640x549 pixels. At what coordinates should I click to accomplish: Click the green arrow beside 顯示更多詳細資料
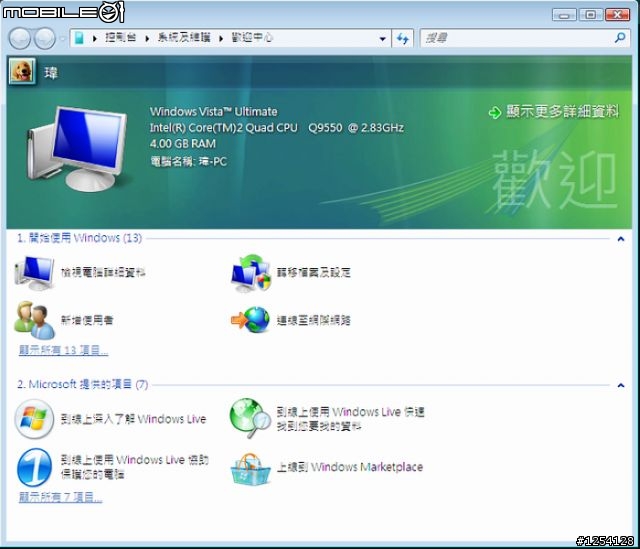click(x=495, y=112)
